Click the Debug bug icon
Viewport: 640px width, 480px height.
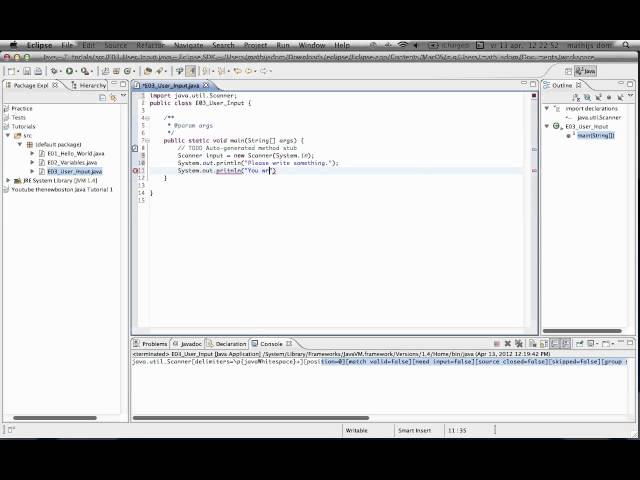click(54, 71)
